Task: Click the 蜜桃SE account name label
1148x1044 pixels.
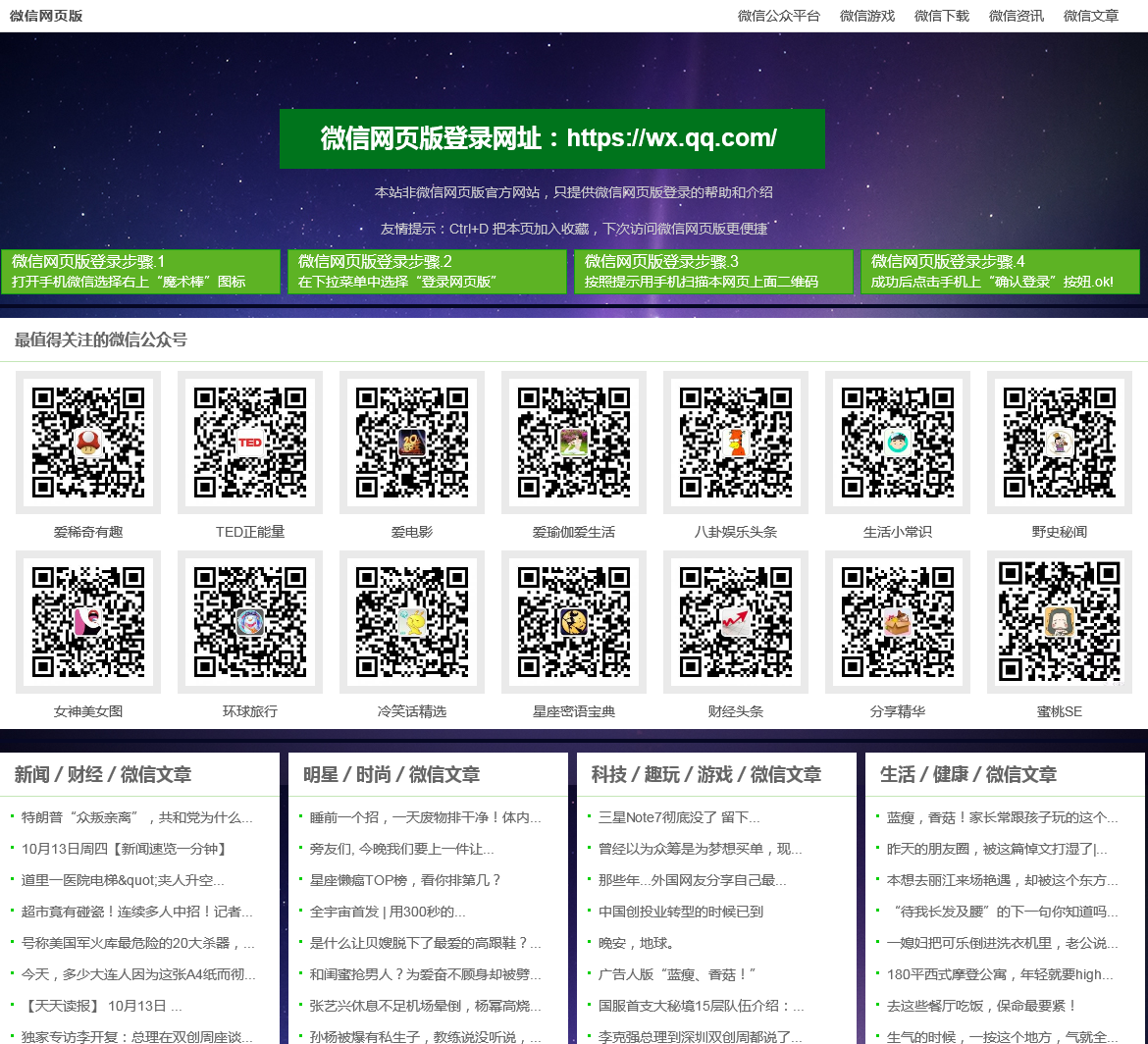Action: coord(1059,711)
